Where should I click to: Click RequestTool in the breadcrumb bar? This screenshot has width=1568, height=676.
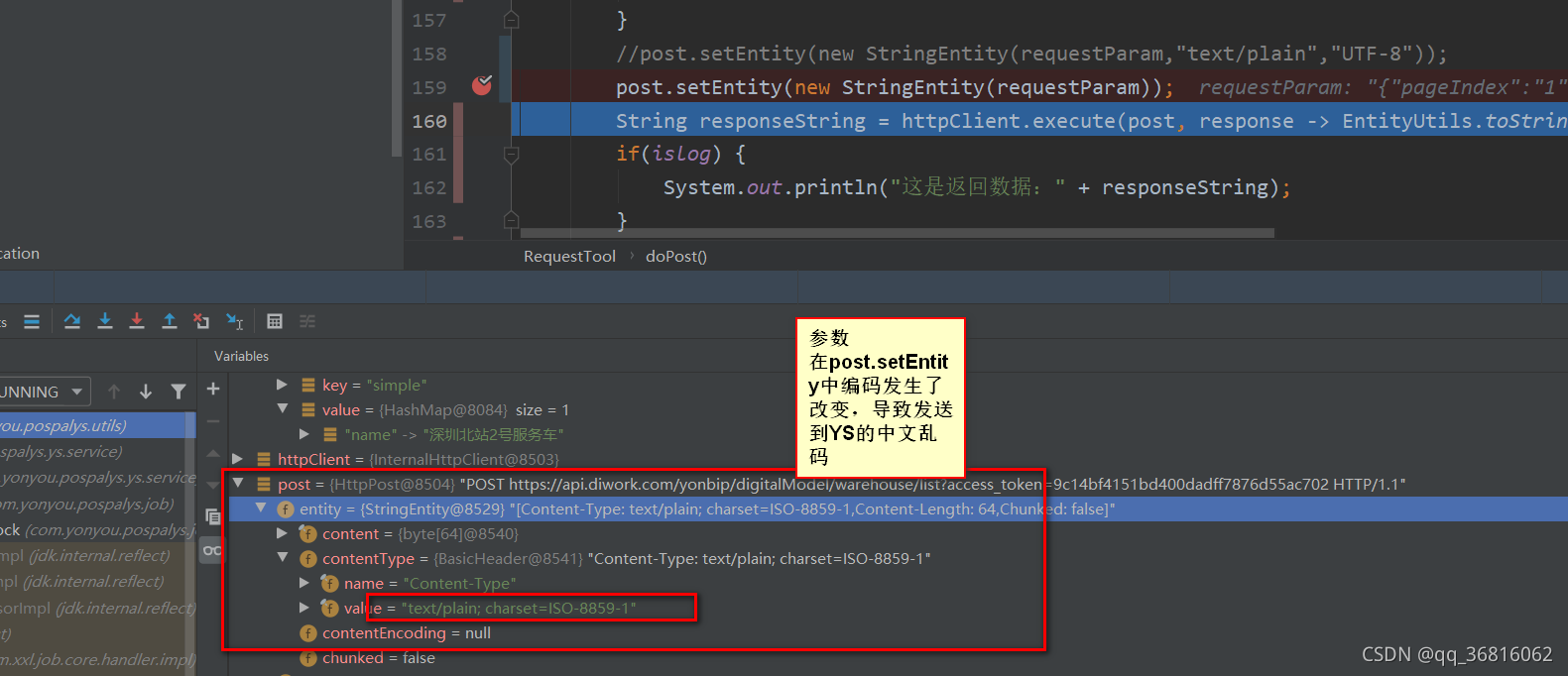click(569, 256)
